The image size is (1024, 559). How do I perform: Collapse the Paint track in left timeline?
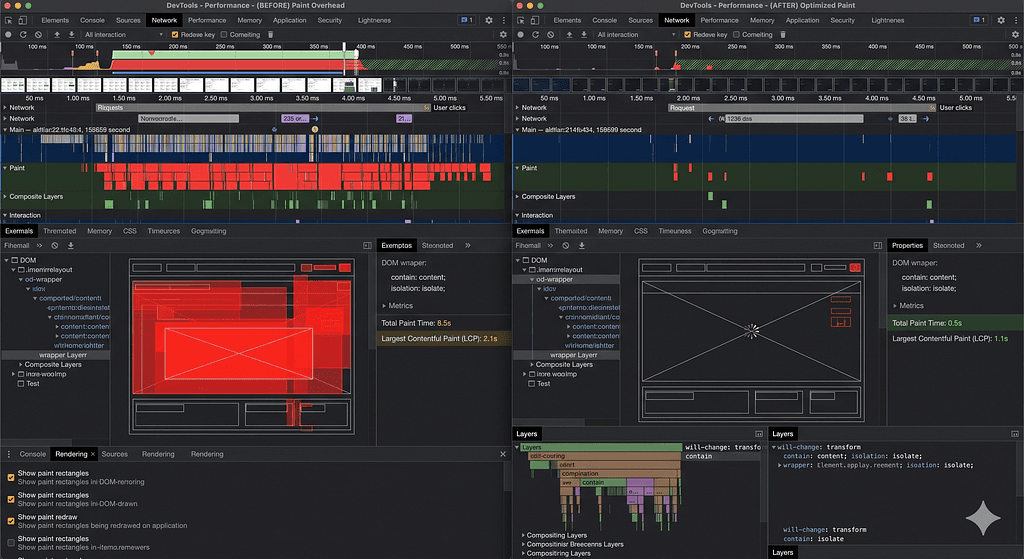[x=5, y=168]
